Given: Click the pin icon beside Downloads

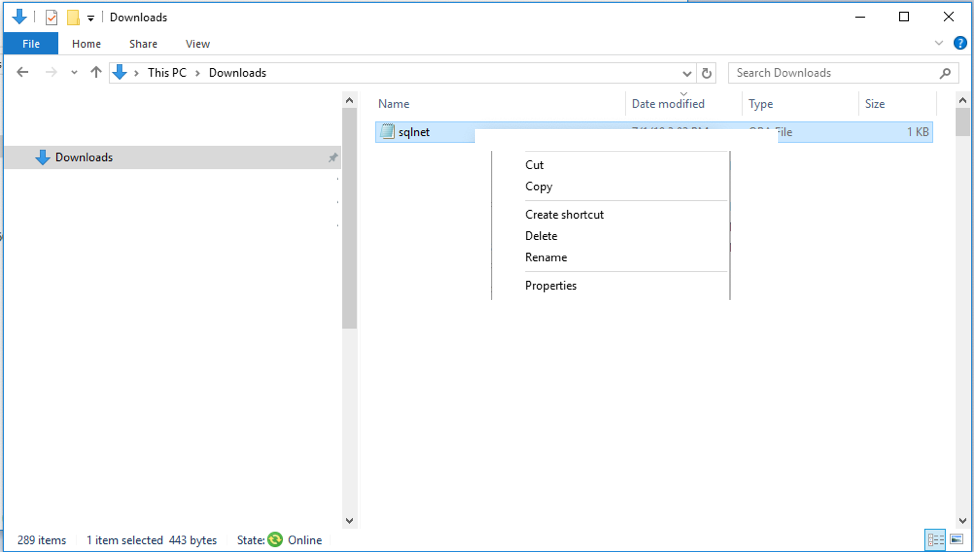Looking at the screenshot, I should tap(333, 158).
